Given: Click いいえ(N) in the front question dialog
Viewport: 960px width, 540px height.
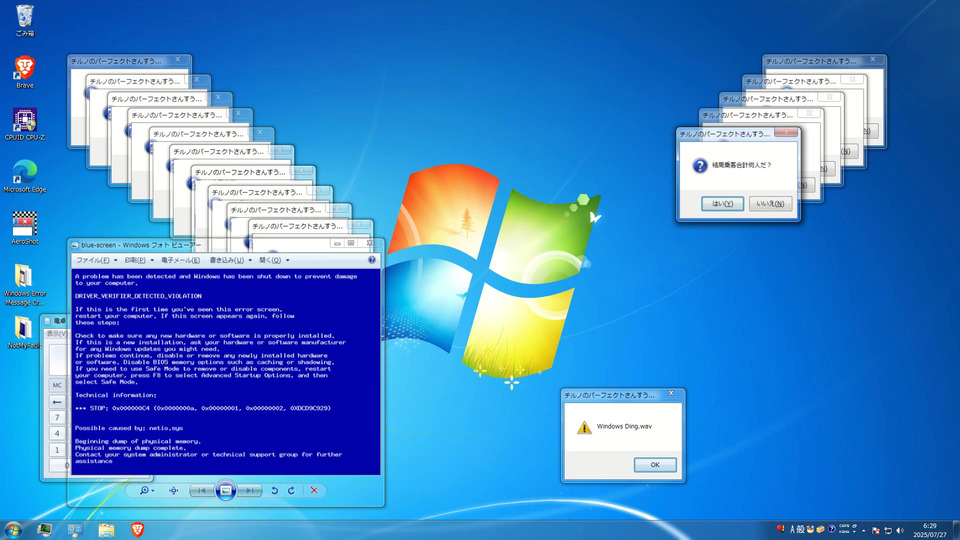Looking at the screenshot, I should (770, 204).
